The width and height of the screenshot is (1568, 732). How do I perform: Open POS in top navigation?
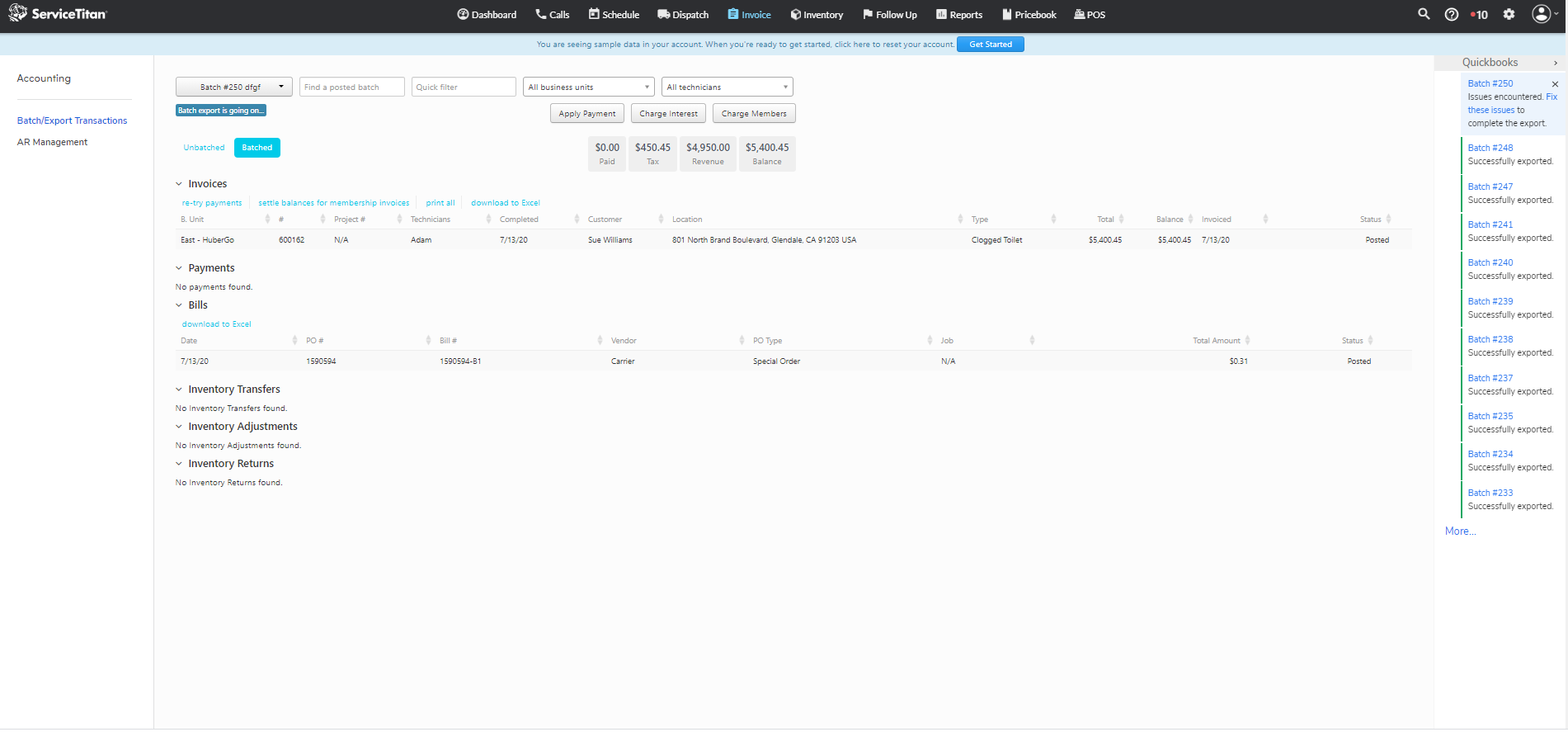(x=1090, y=15)
